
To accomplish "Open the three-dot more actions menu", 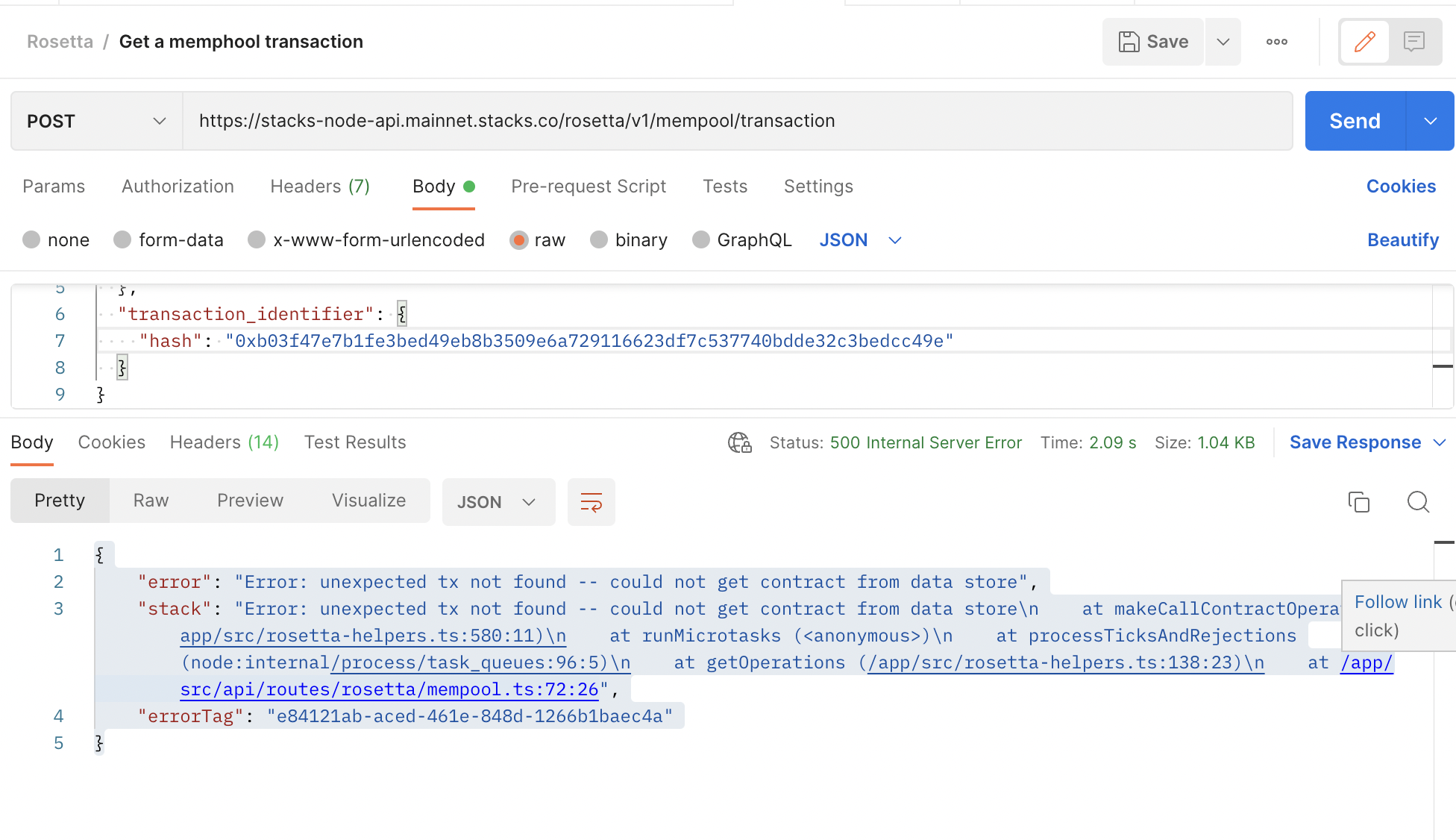I will coord(1276,42).
